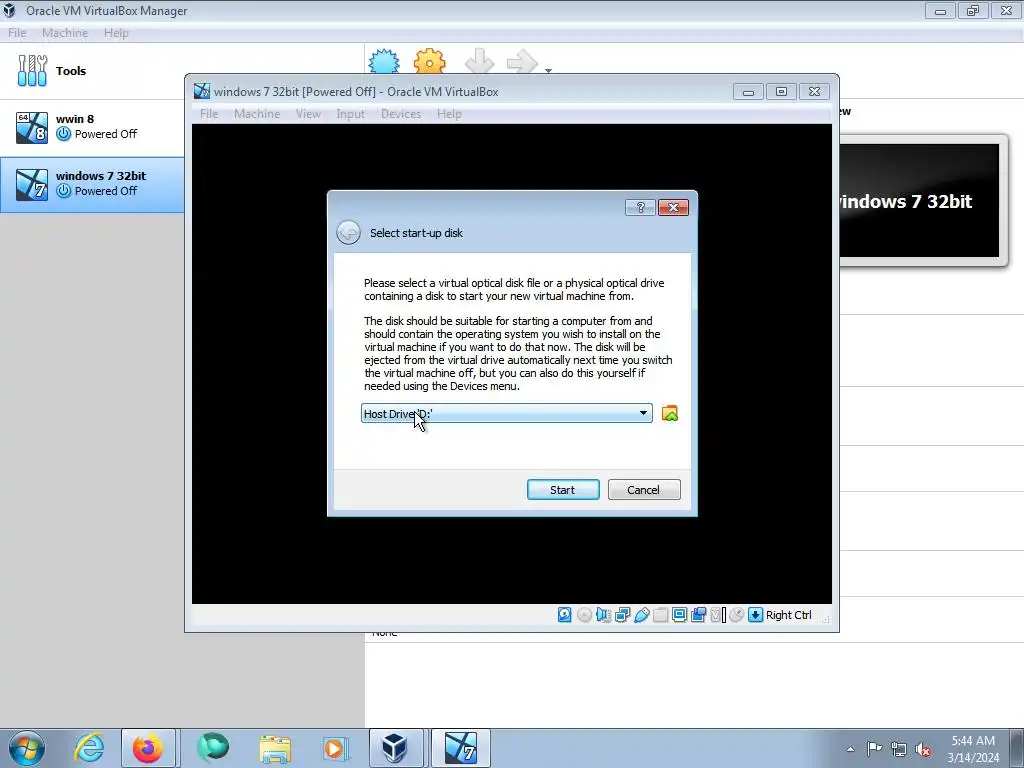Click resize grip in VM status bar corner

click(826, 618)
